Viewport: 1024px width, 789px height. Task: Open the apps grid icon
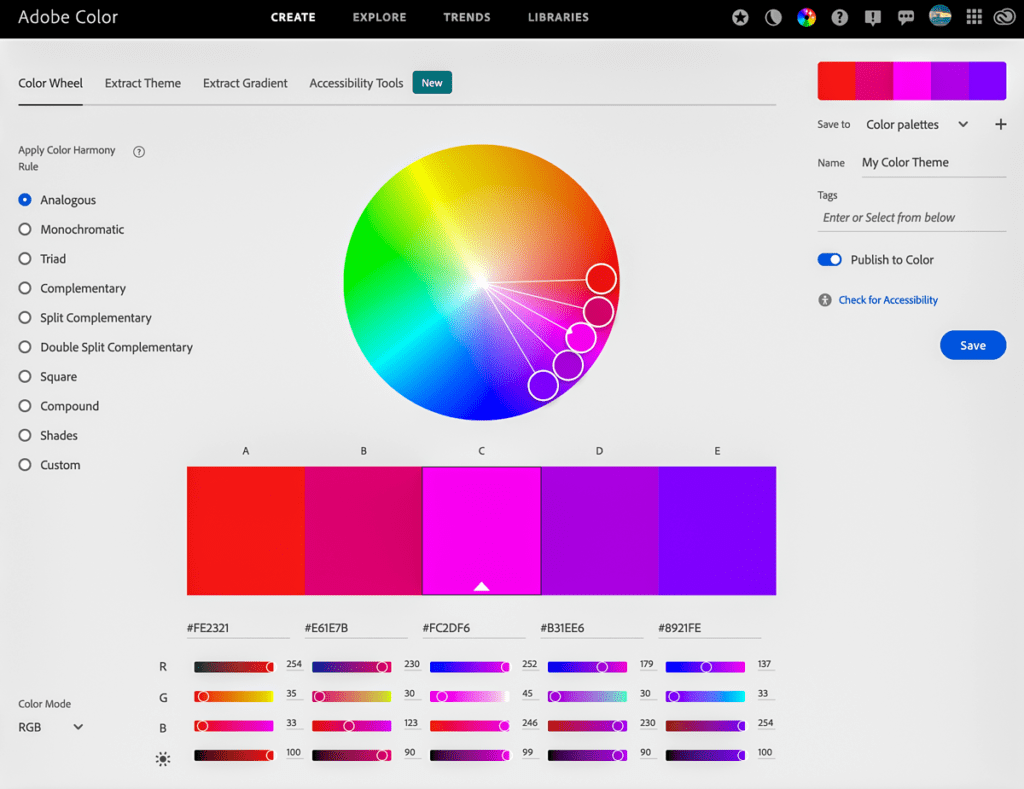coord(974,17)
